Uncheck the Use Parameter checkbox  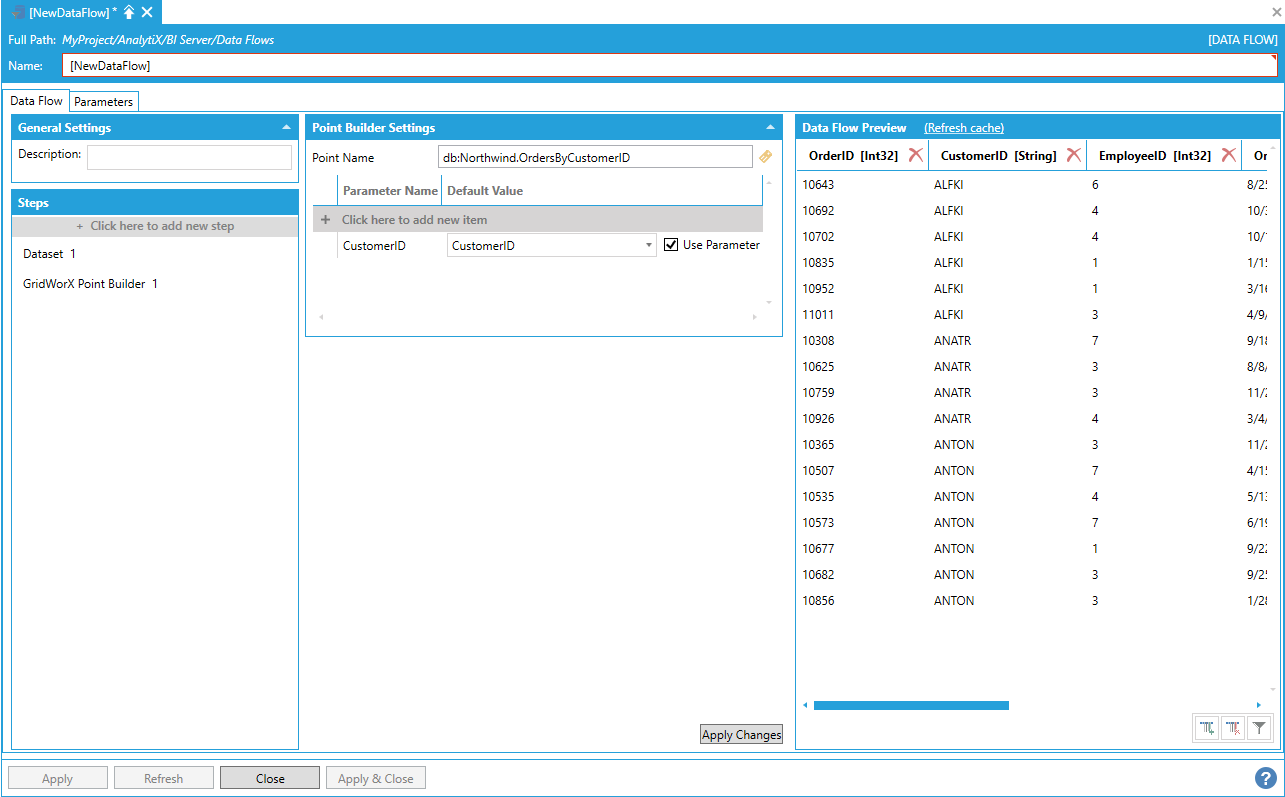coord(671,245)
